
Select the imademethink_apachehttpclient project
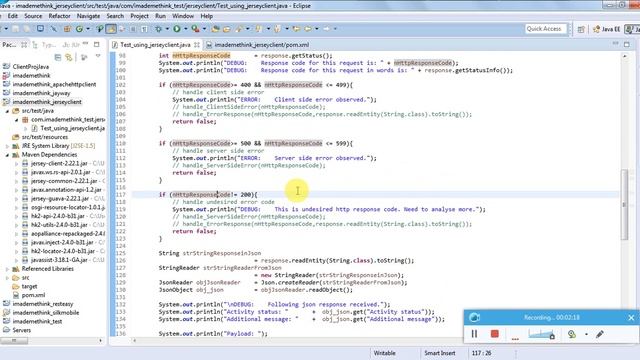click(54, 84)
